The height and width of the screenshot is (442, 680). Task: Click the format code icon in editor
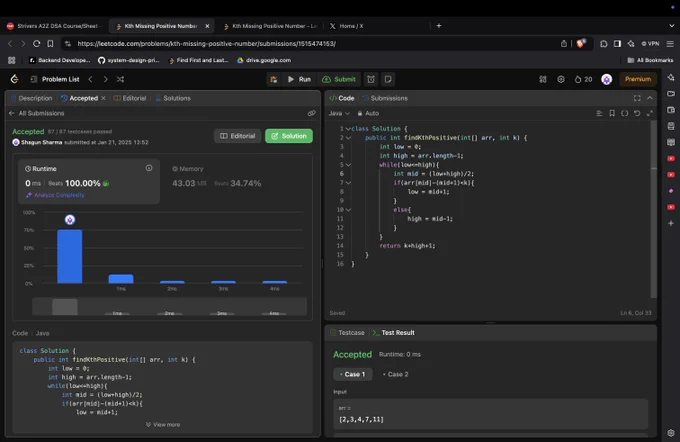click(x=599, y=113)
